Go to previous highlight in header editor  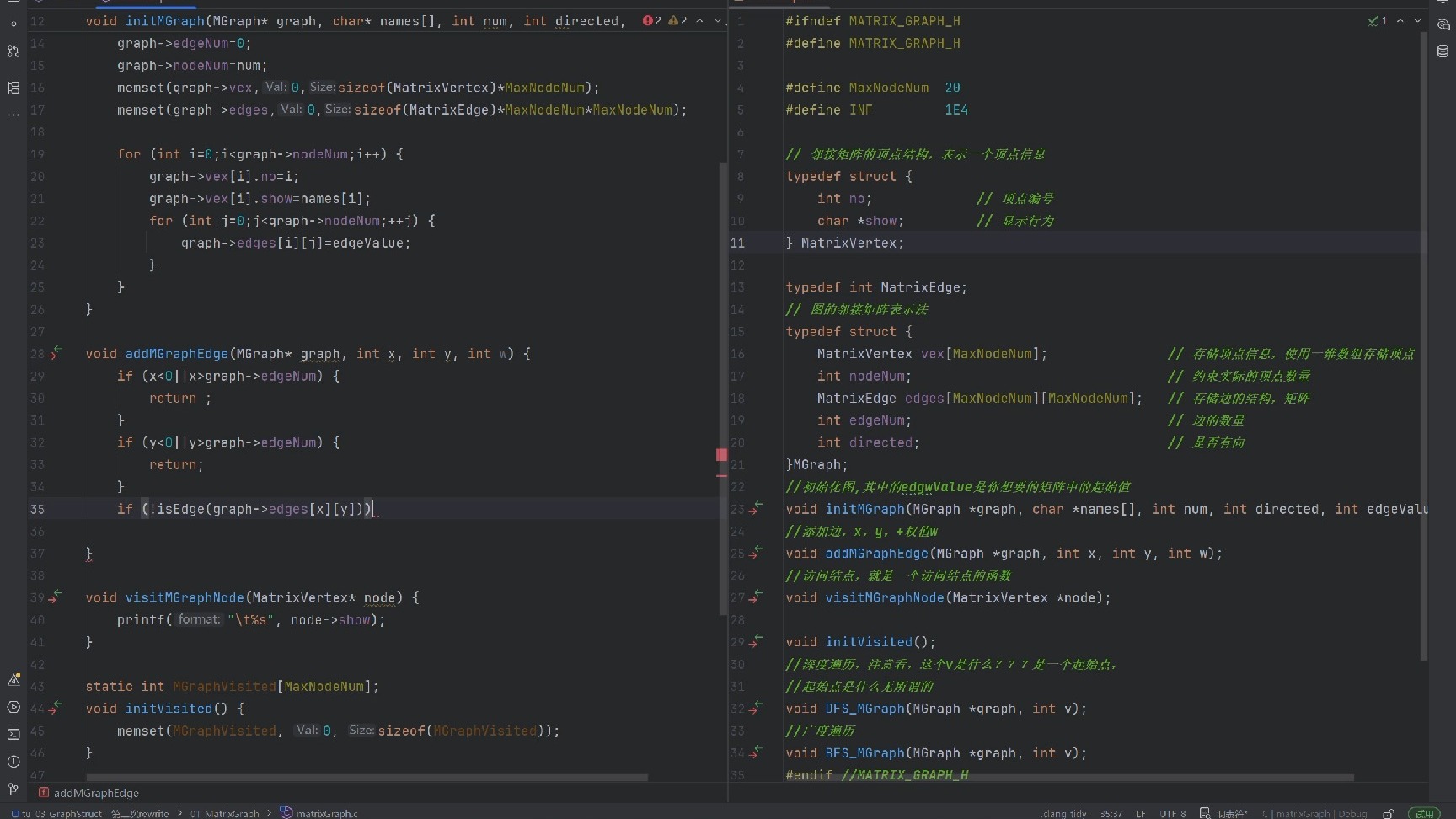point(1400,20)
